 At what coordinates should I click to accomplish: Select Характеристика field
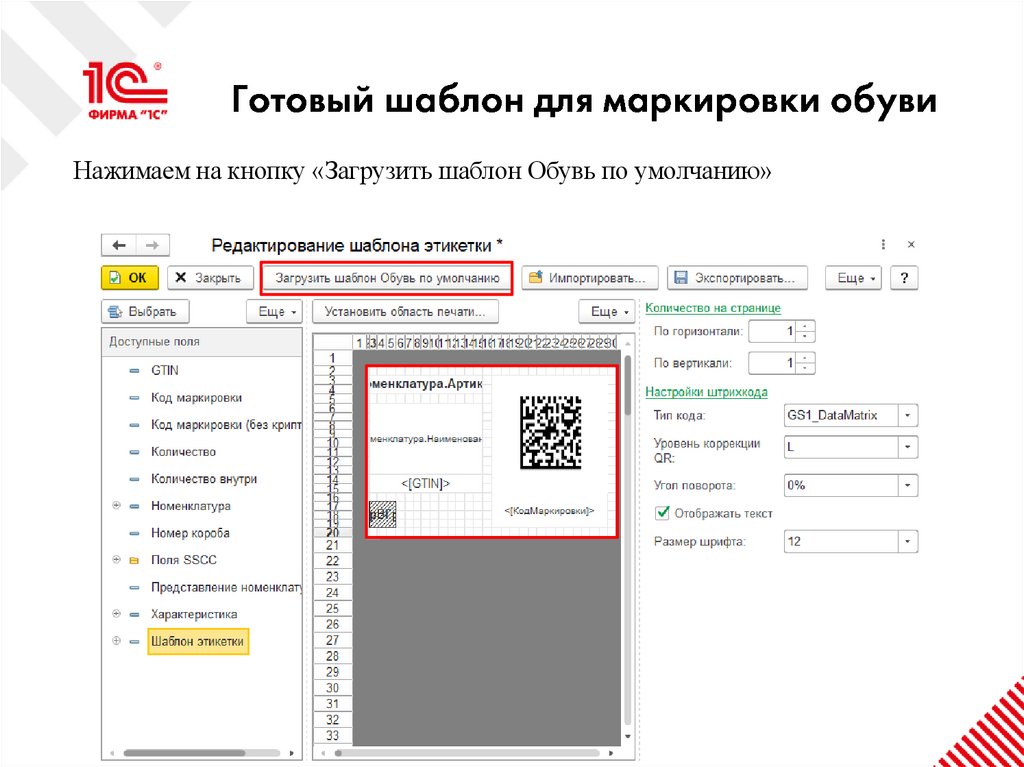194,614
